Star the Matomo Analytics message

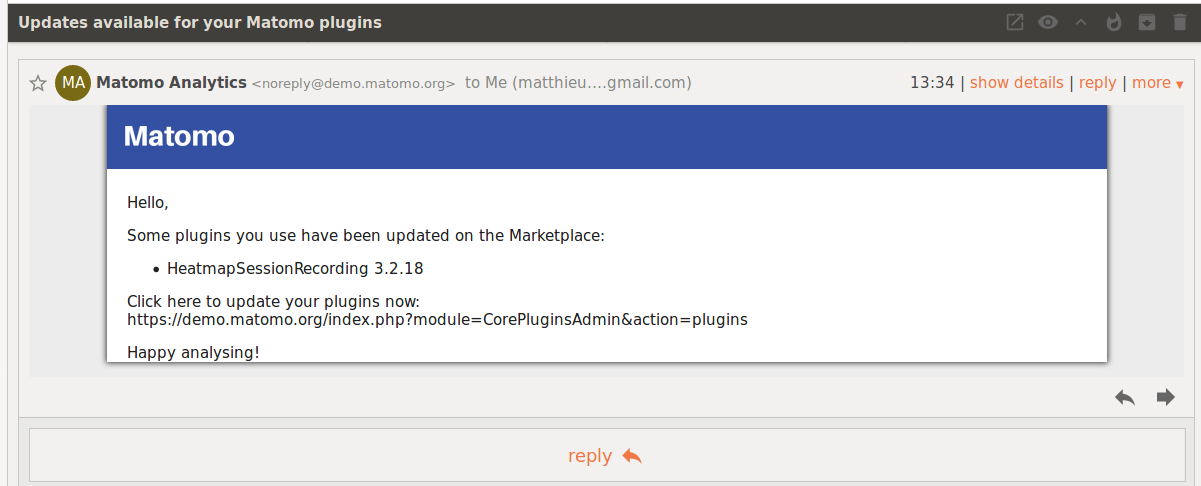click(x=38, y=83)
